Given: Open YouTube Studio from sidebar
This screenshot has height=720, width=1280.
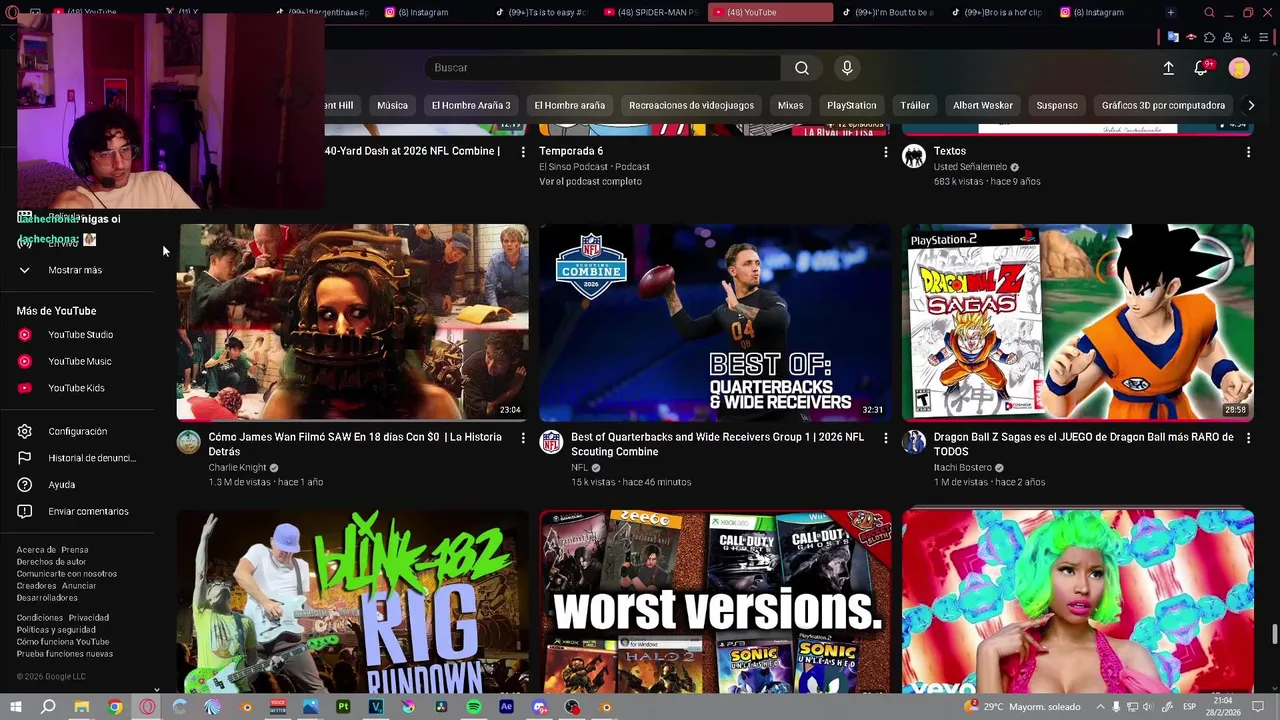Looking at the screenshot, I should 78,335.
